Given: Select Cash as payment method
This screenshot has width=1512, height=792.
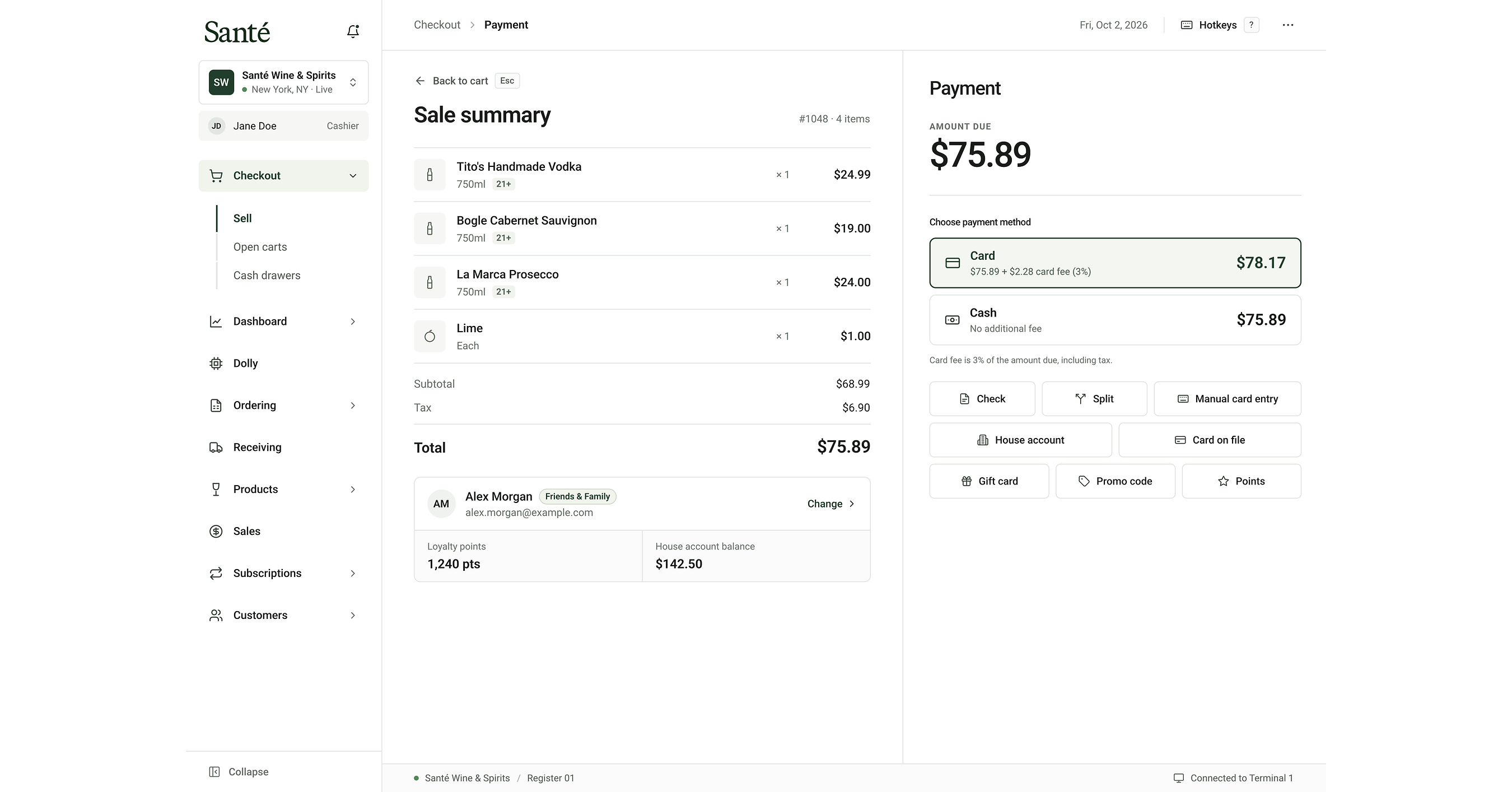Looking at the screenshot, I should [x=1115, y=320].
